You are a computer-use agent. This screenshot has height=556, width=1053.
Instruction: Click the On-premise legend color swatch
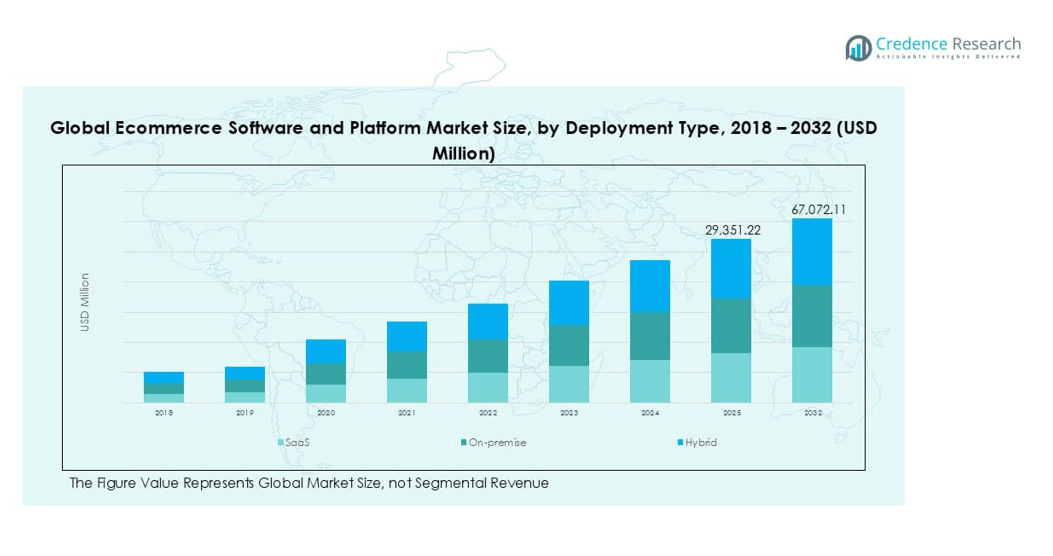point(464,442)
